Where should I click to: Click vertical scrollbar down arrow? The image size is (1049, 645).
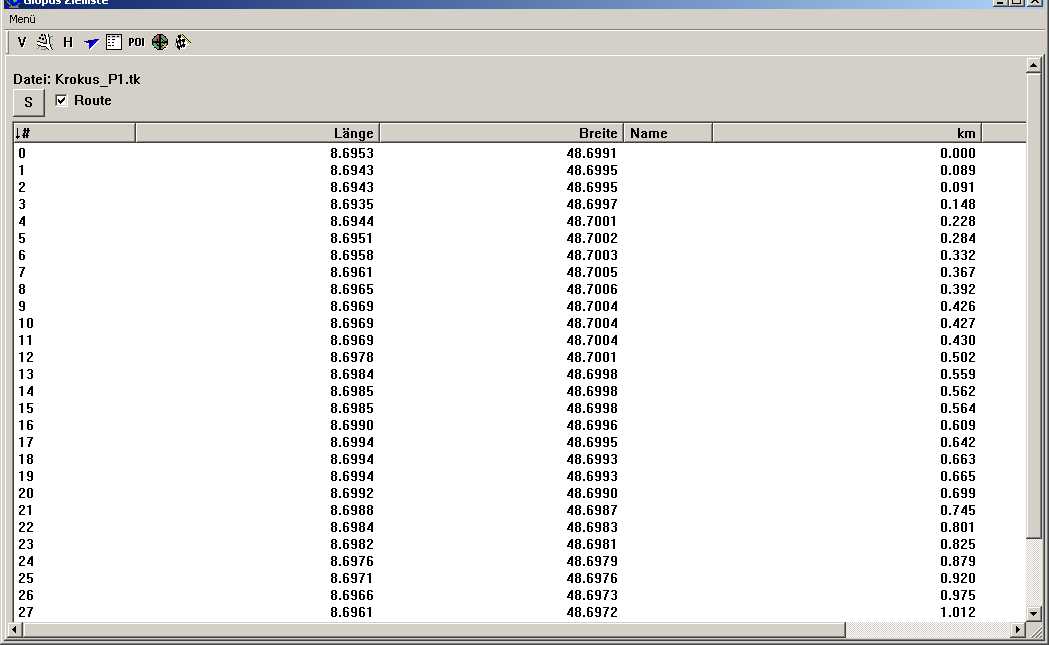click(1035, 612)
